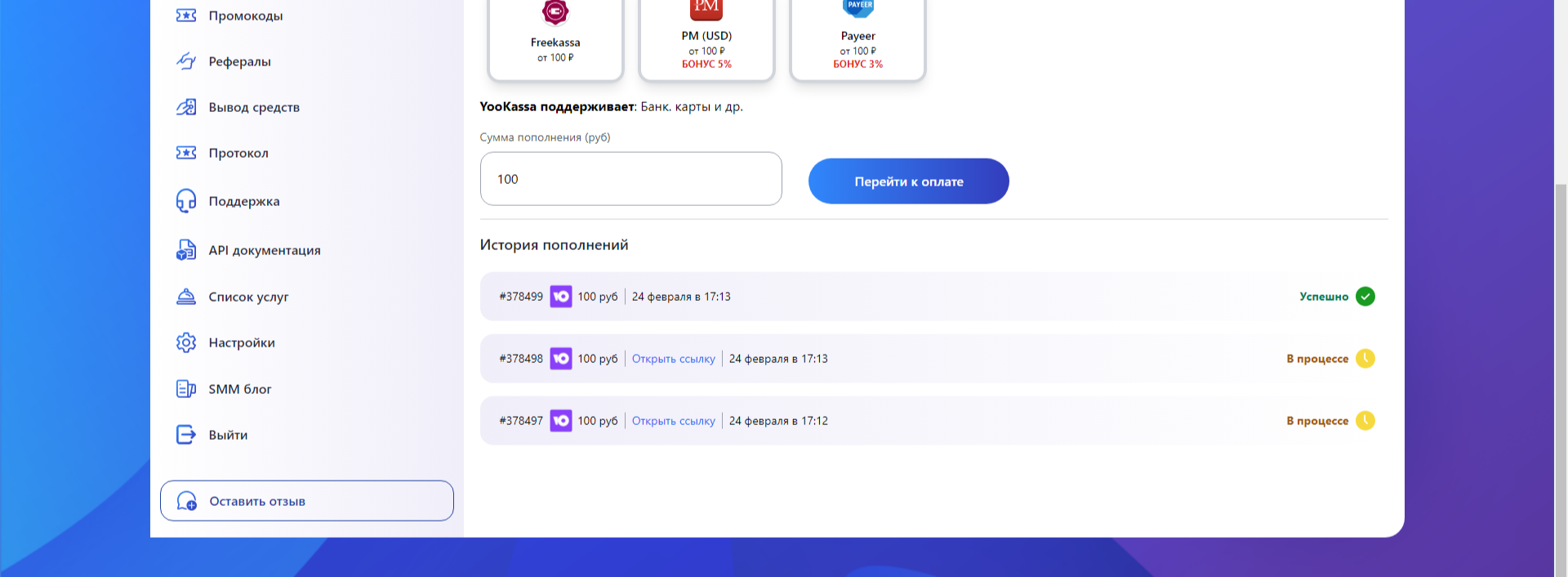Click transaction number #378497
Image resolution: width=1568 pixels, height=577 pixels.
[521, 421]
